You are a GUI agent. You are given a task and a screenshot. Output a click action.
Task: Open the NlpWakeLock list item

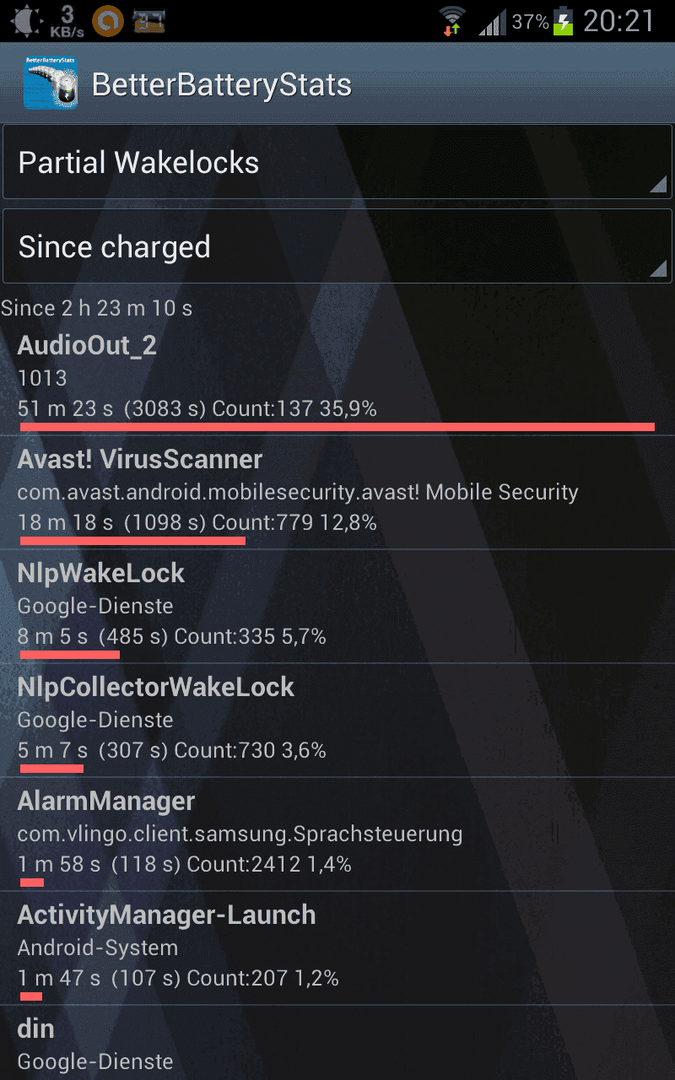[338, 606]
